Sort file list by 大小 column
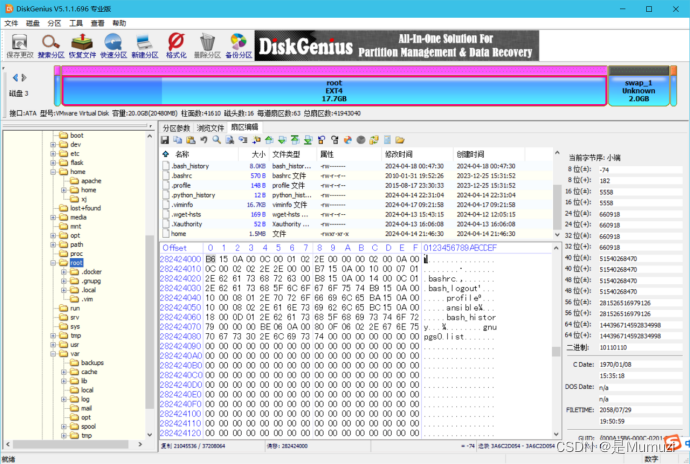Screen dimensions: 690x464 pyautogui.click(x=253, y=154)
